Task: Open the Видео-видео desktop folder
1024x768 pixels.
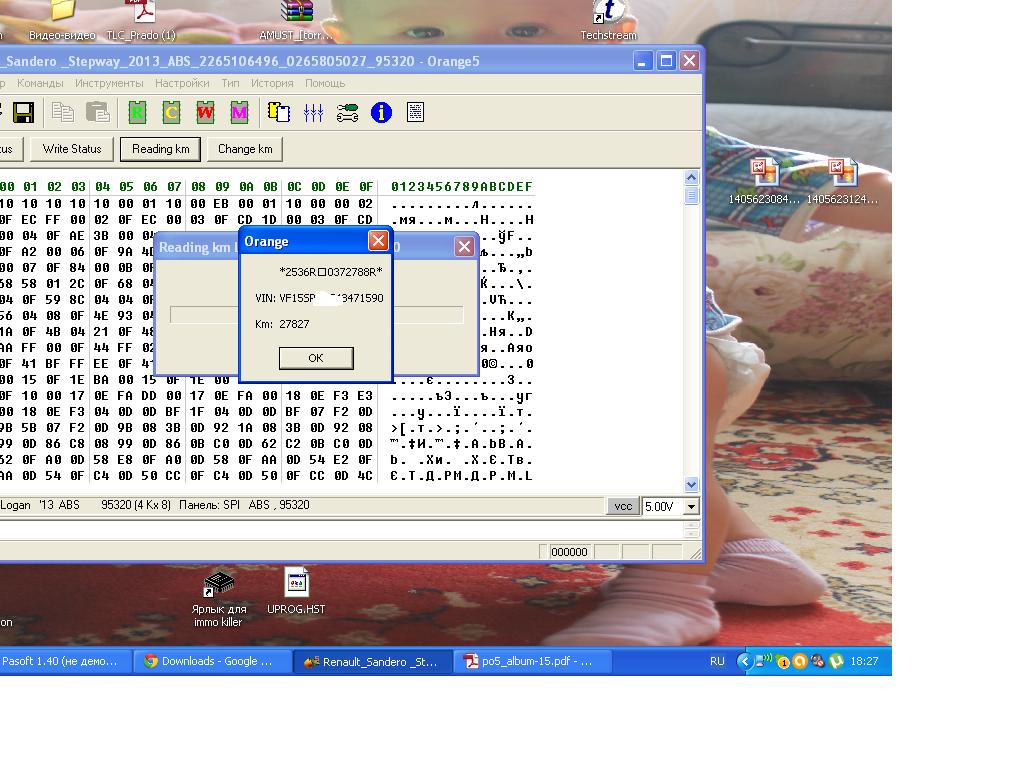Action: [x=63, y=20]
